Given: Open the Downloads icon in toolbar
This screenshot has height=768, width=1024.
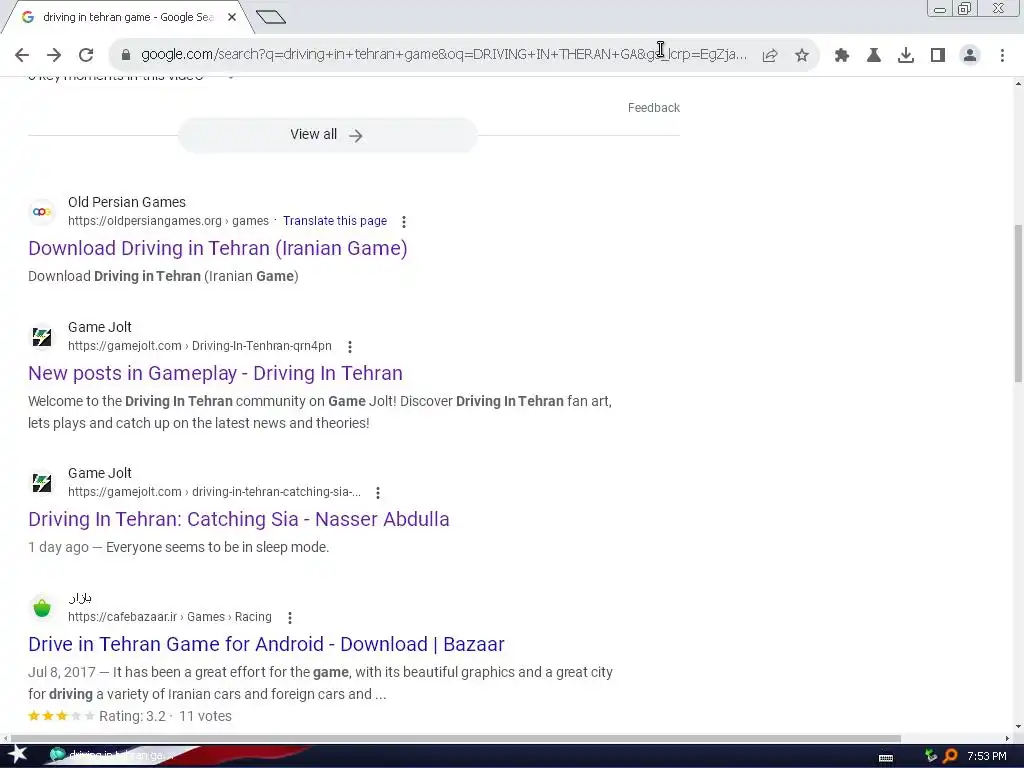Looking at the screenshot, I should coord(906,56).
